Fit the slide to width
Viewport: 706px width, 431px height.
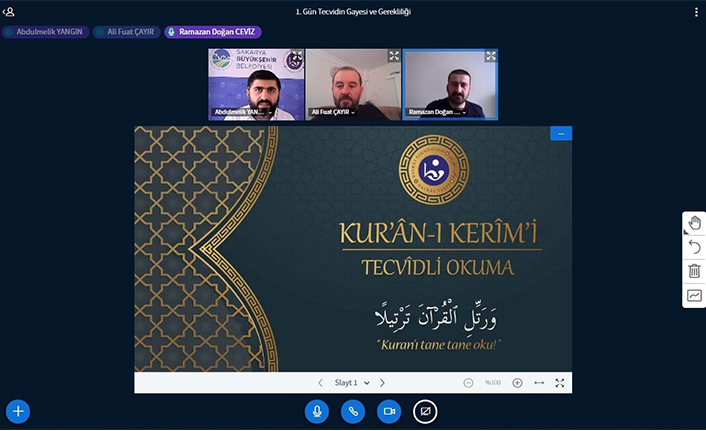539,383
